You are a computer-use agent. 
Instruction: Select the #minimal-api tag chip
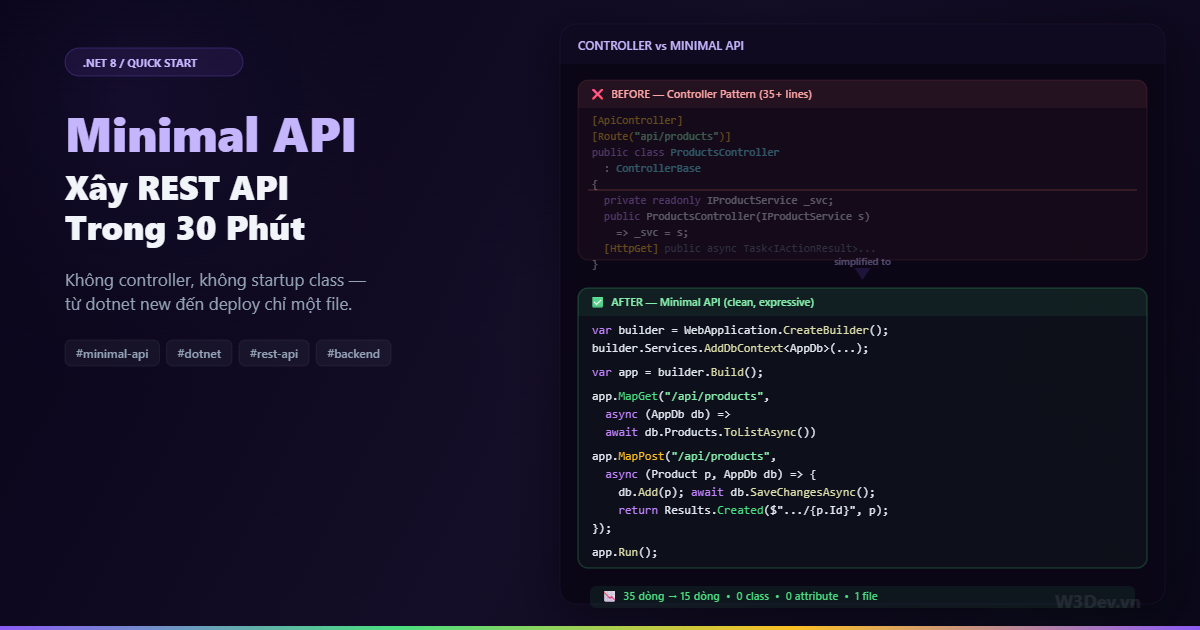(x=111, y=353)
